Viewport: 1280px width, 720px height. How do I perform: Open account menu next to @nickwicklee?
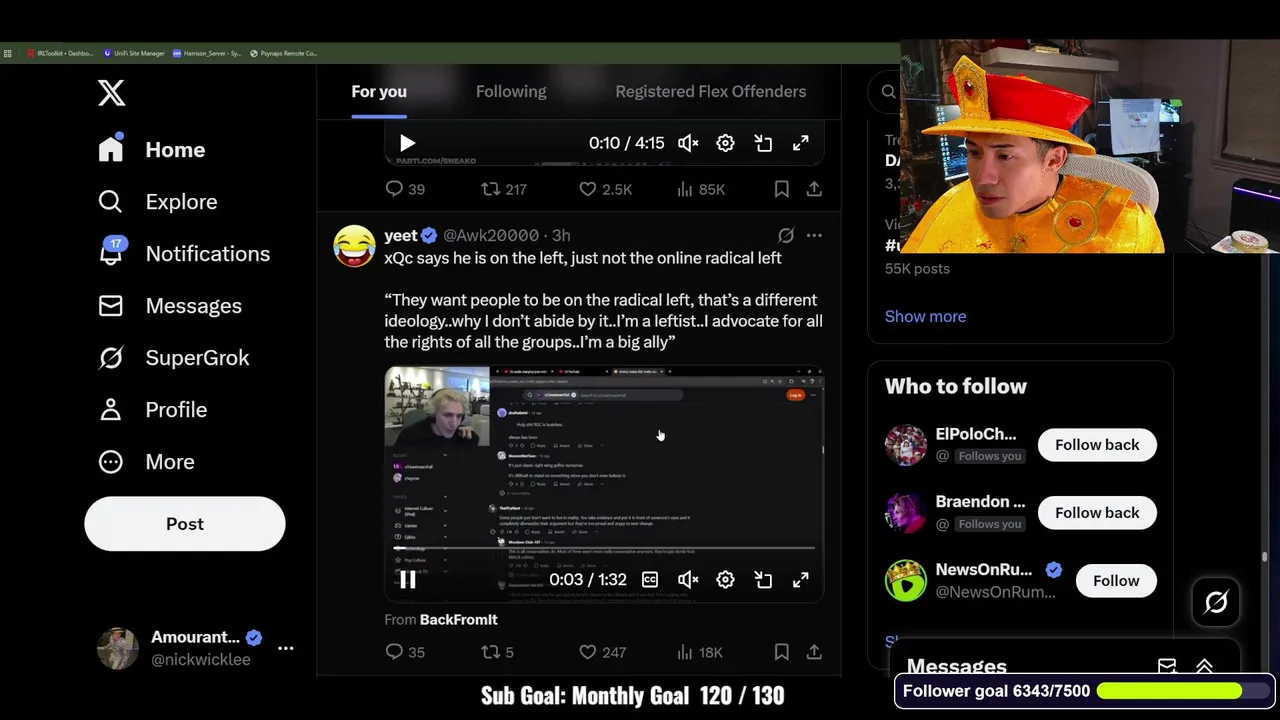tap(285, 648)
